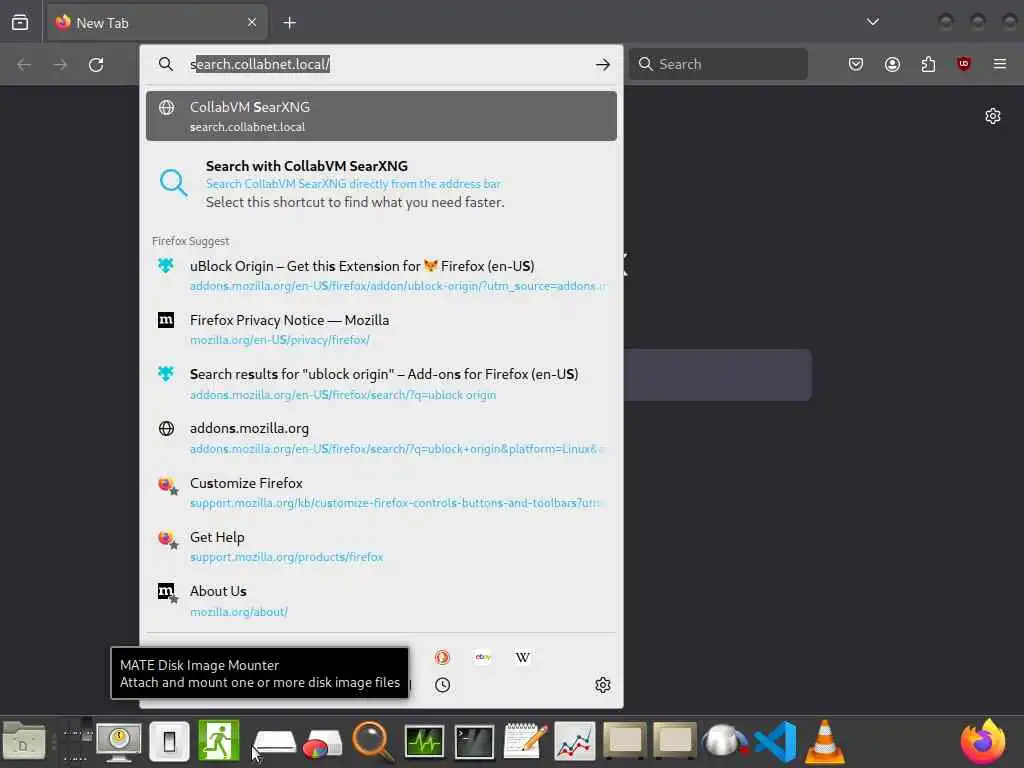Viewport: 1024px width, 768px height.
Task: Launch Visual Studio Code from taskbar
Action: tap(775, 742)
